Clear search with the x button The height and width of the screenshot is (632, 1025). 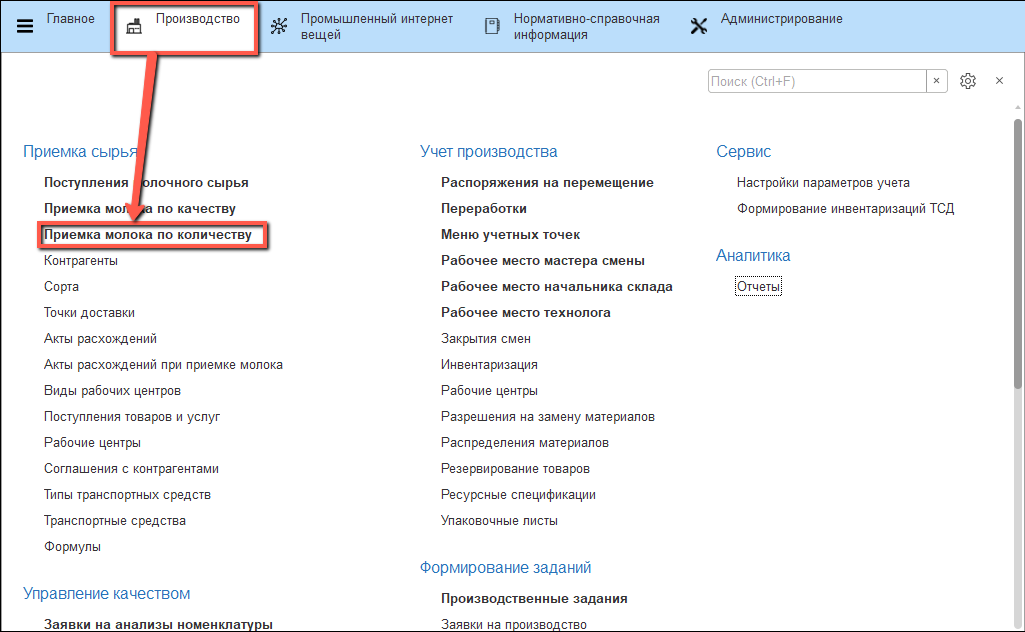coord(937,81)
